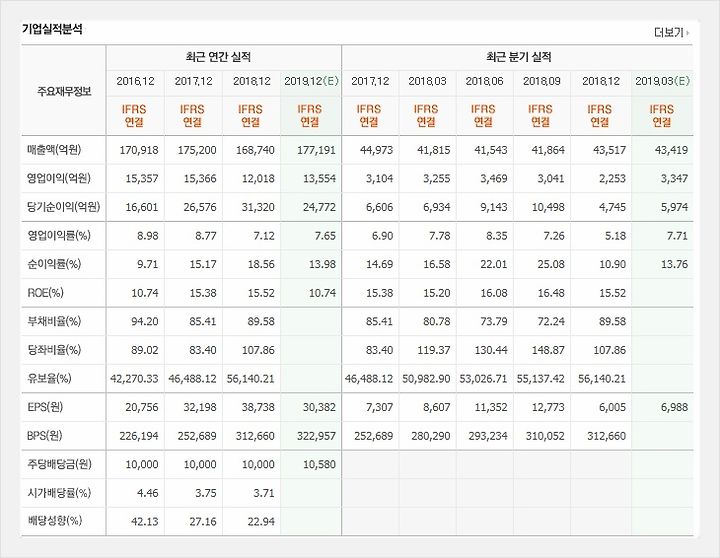Select payout ratio value 22.94
The width and height of the screenshot is (720, 558).
point(261,522)
